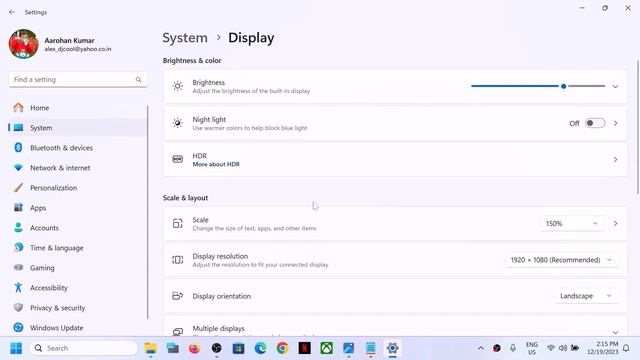Click the Gaming controller icon in sidebar
640x360 pixels.
(18, 267)
